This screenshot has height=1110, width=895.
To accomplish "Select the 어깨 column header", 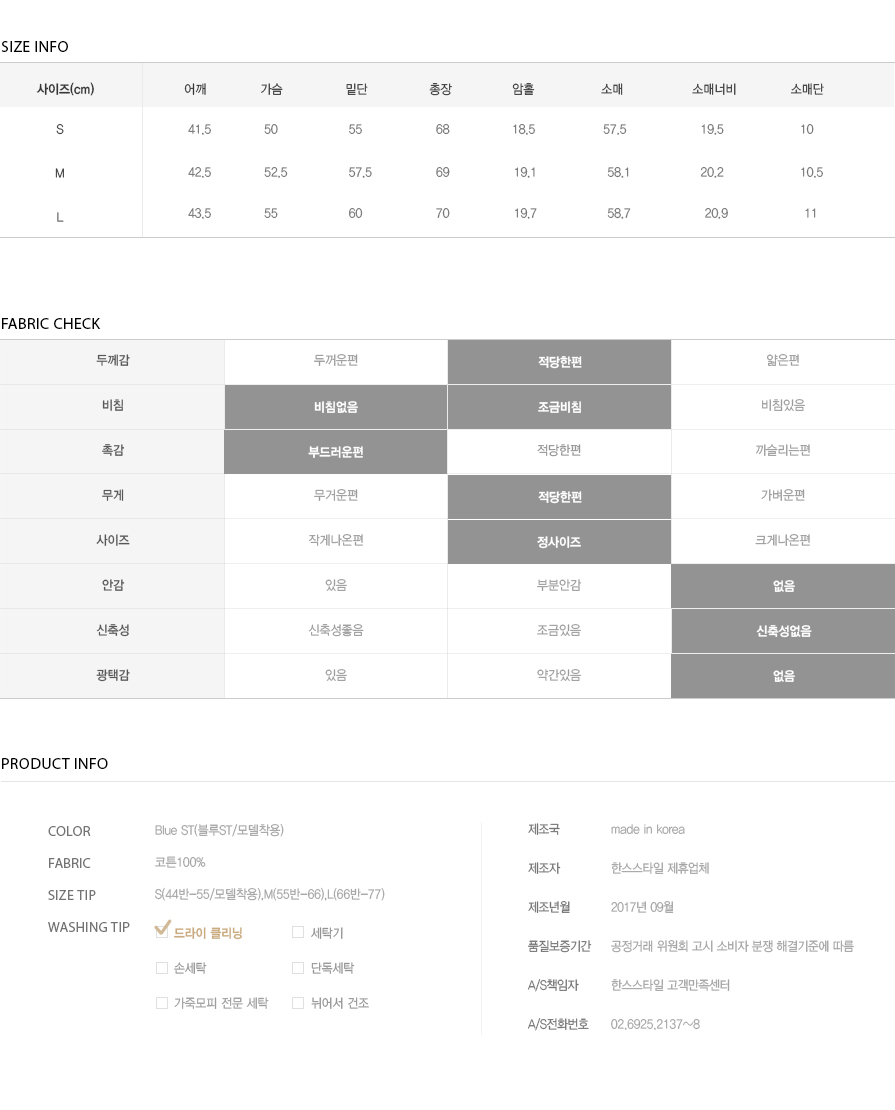I will tap(195, 89).
